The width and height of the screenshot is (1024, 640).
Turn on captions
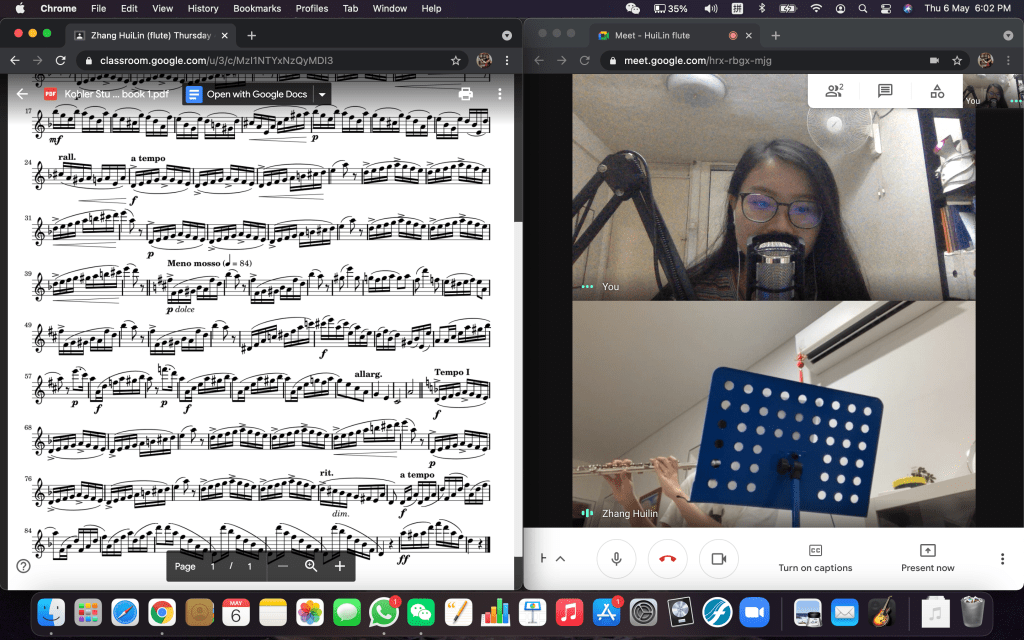[x=815, y=558]
